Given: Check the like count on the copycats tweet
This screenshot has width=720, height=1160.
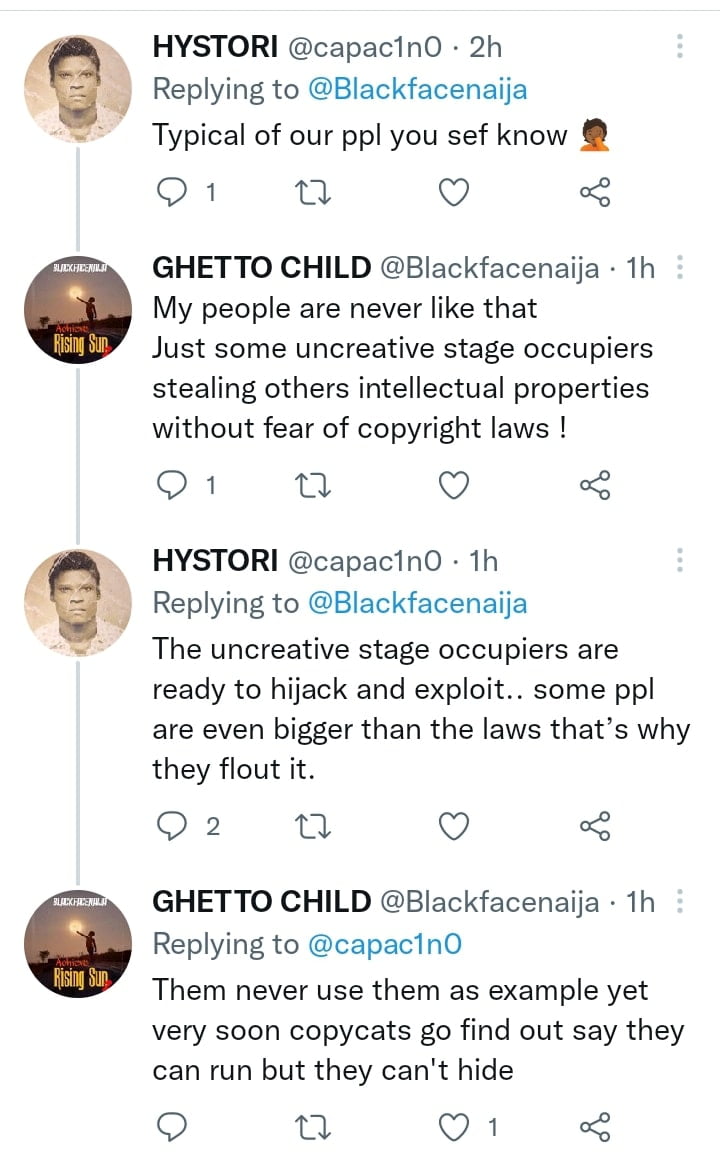Looking at the screenshot, I should coord(476,1126).
